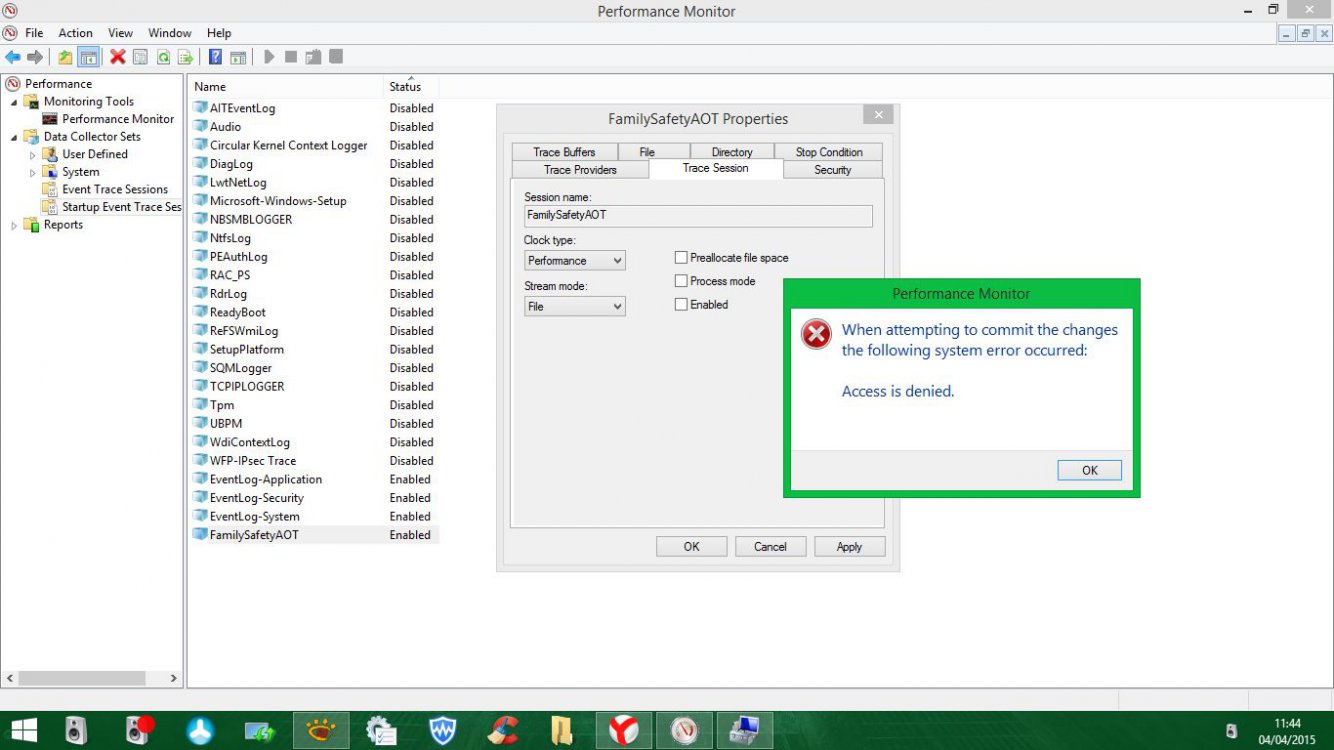
Task: Expand the System tree node
Action: pyautogui.click(x=32, y=172)
